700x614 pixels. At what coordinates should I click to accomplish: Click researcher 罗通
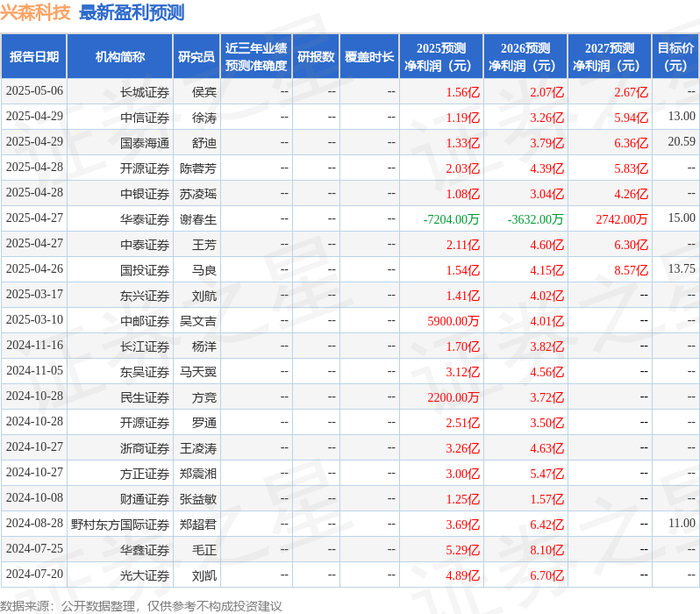pos(204,423)
